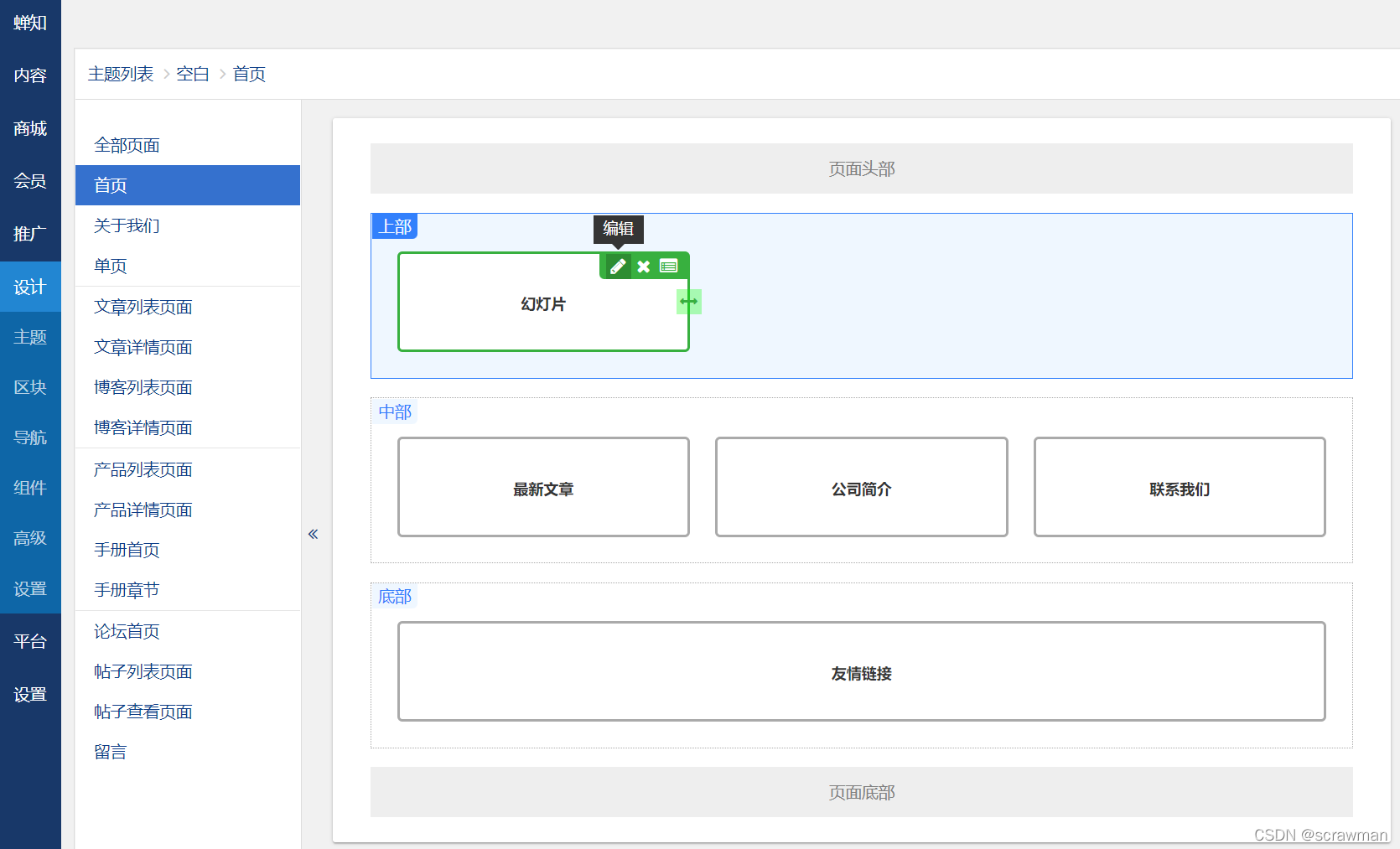This screenshot has width=1400, height=849.
Task: Select 论坛首页
Action: pos(188,631)
